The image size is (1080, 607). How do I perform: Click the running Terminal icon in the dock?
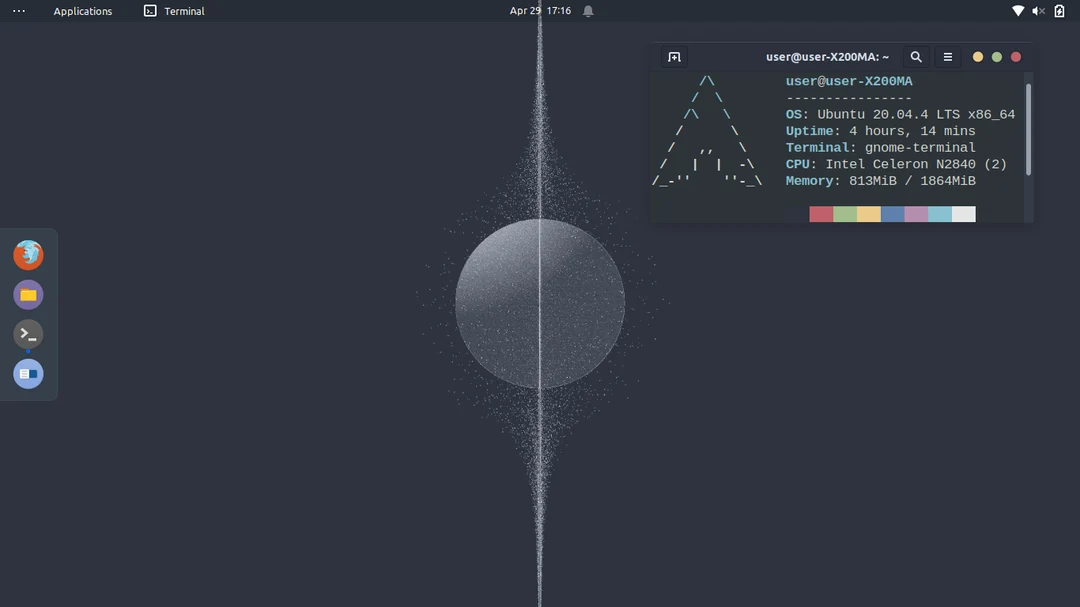[28, 334]
